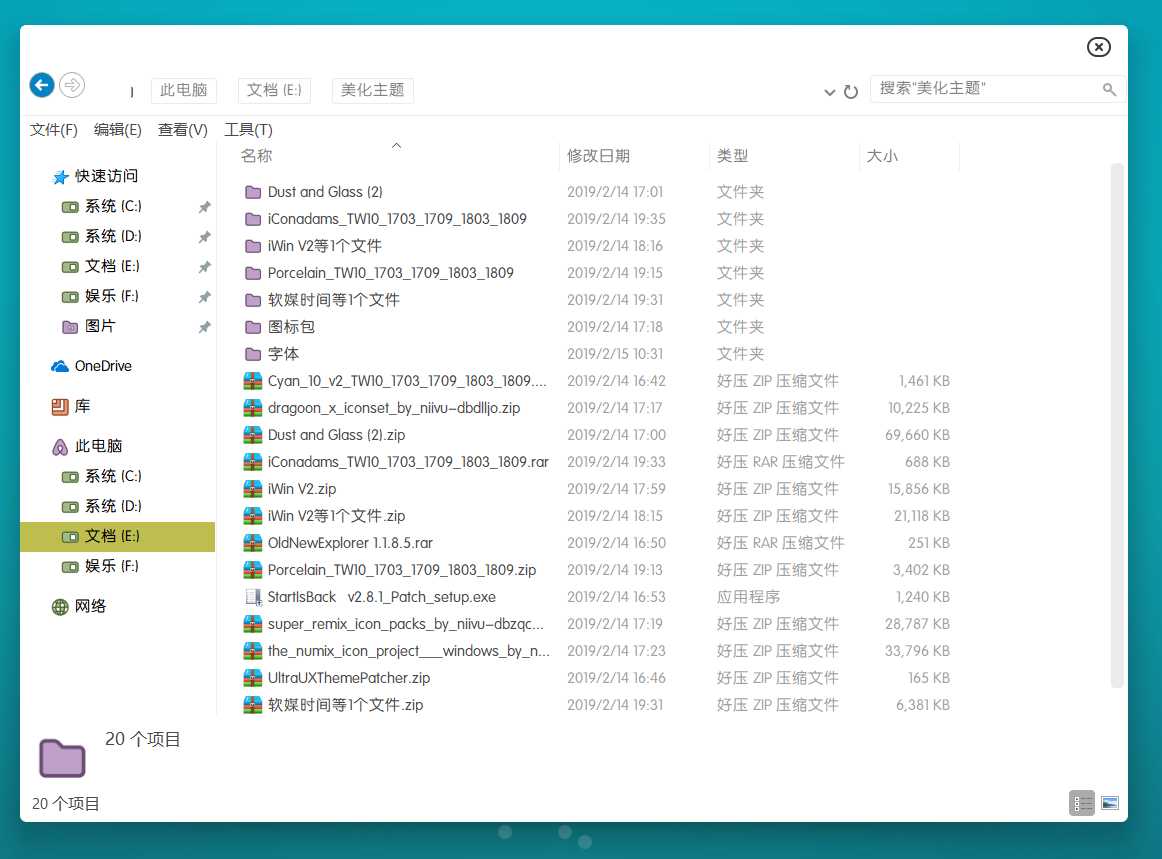Click the OneDrive cloud icon
Viewport: 1162px width, 859px height.
click(60, 366)
